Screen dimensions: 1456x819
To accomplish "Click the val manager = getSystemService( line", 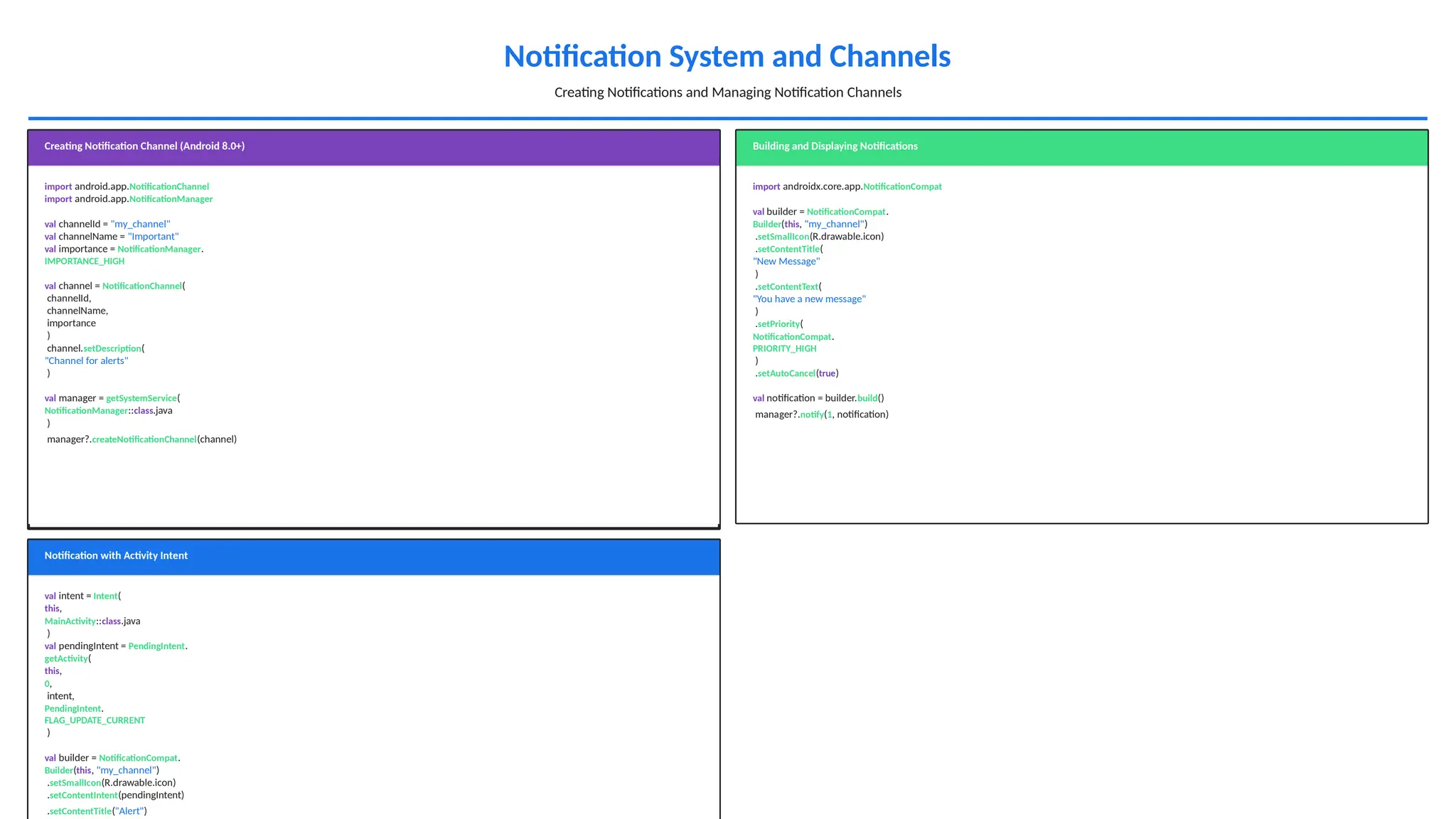I will [x=112, y=398].
